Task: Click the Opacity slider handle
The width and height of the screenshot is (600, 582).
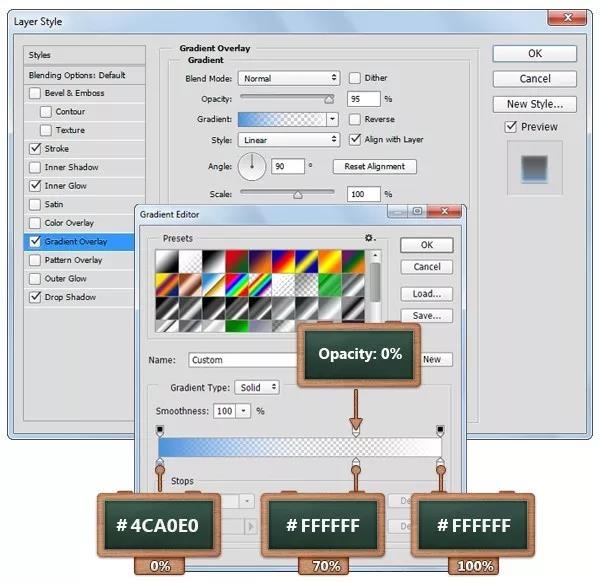Action: tap(329, 100)
